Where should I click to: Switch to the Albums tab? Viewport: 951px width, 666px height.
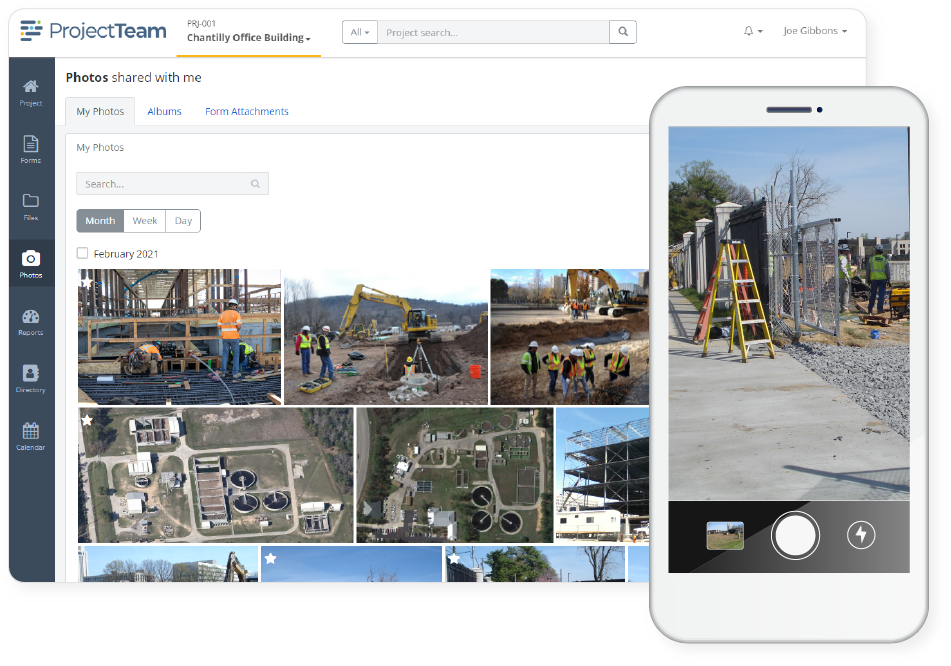click(x=164, y=111)
